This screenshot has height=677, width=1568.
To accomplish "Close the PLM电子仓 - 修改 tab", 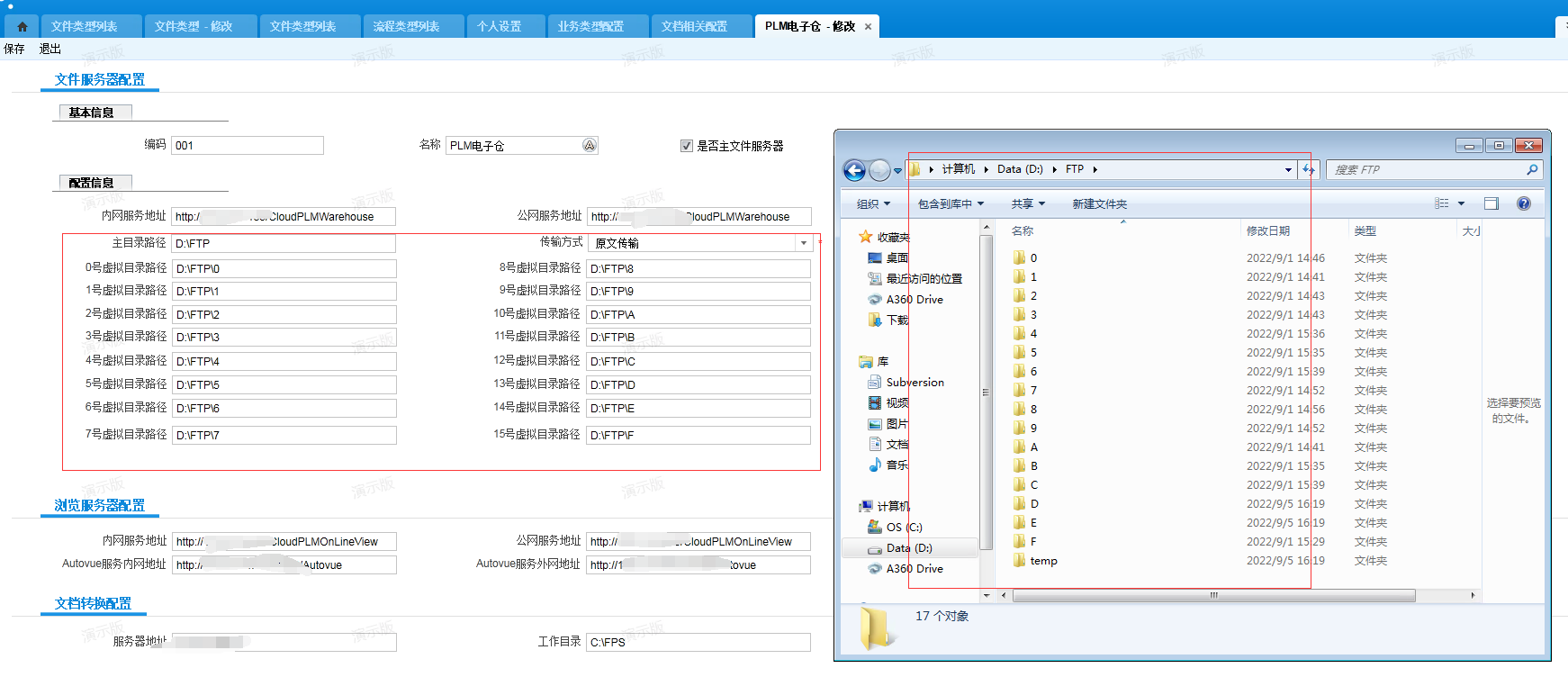I will point(868,27).
